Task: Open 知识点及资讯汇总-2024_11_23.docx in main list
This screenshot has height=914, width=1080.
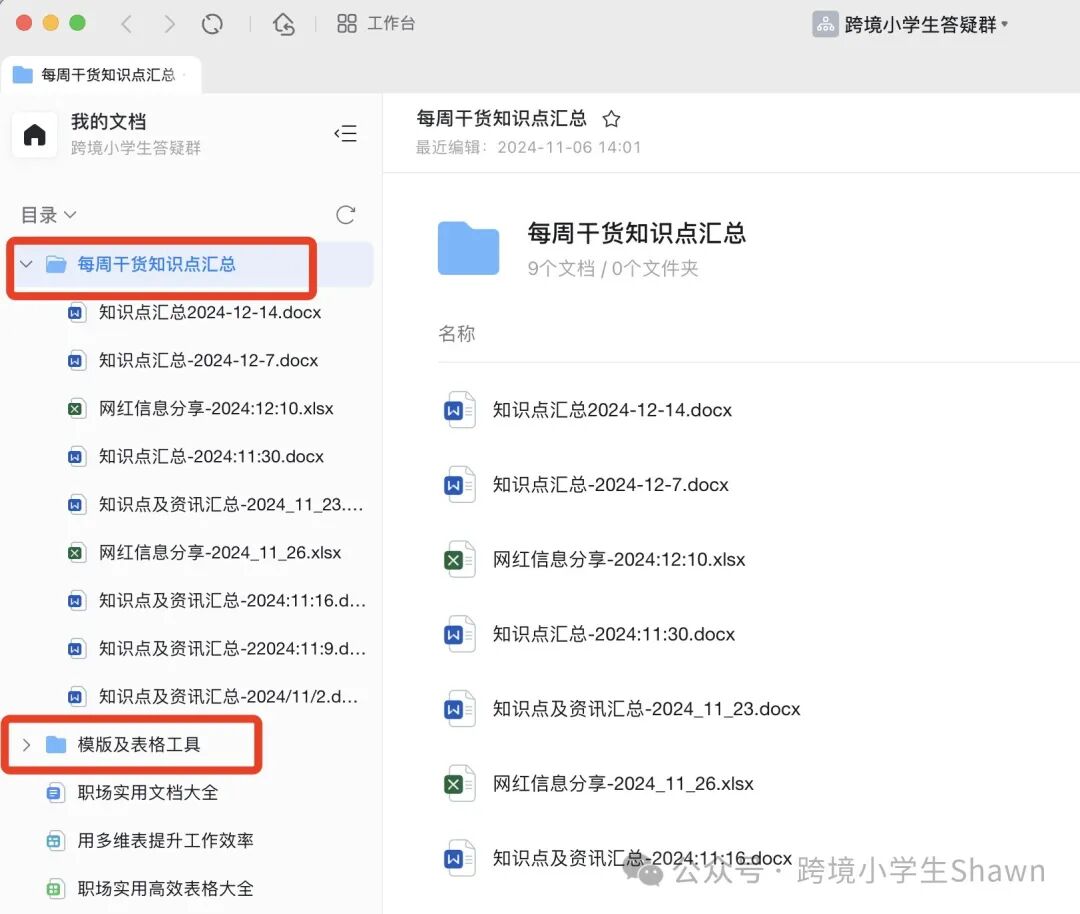Action: (646, 709)
